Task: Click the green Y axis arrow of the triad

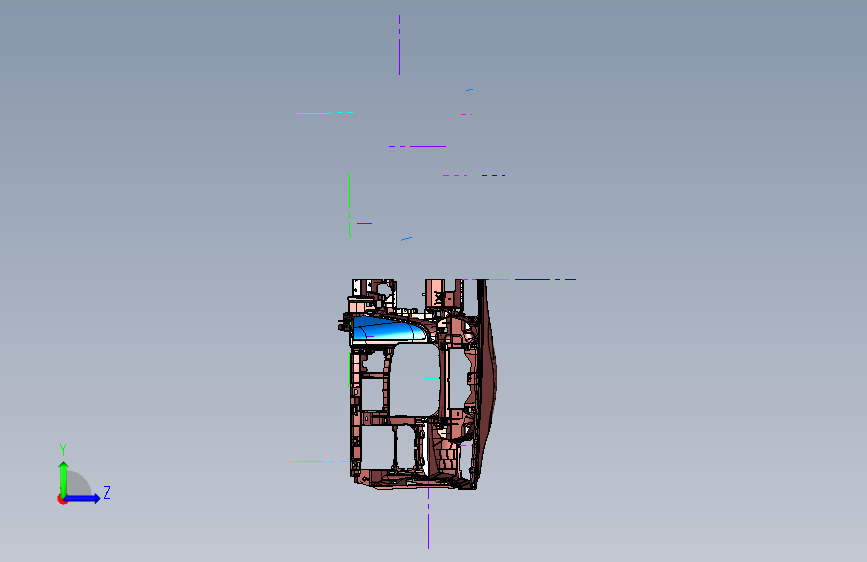Action: 64,478
